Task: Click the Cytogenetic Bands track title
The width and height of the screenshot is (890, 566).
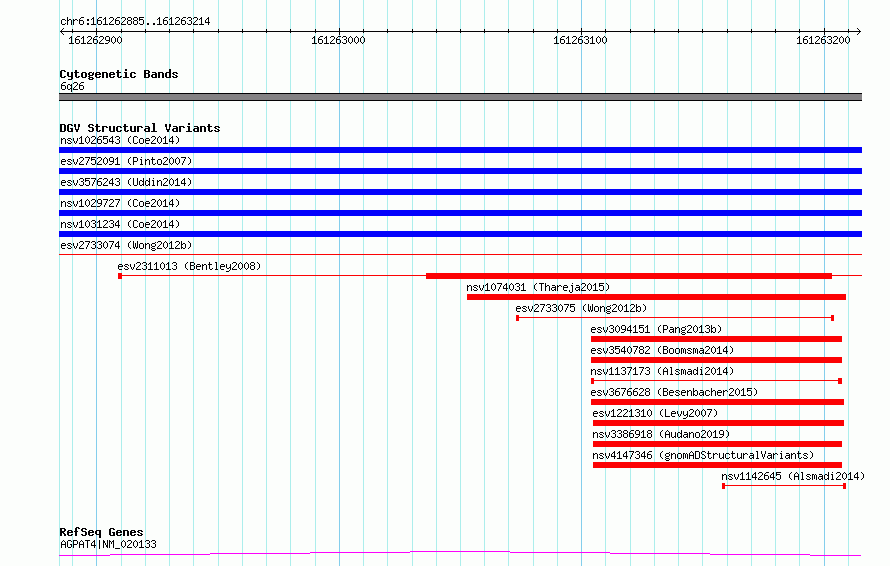Action: point(119,74)
